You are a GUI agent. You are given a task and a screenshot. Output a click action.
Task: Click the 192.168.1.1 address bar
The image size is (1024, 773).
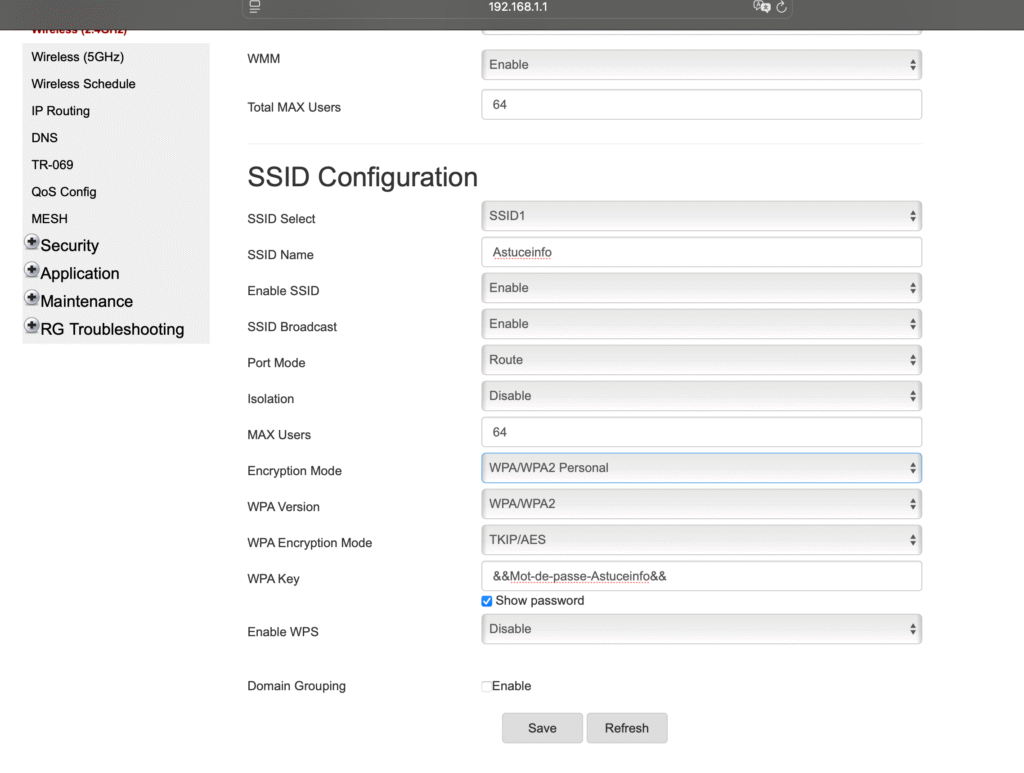coord(518,7)
